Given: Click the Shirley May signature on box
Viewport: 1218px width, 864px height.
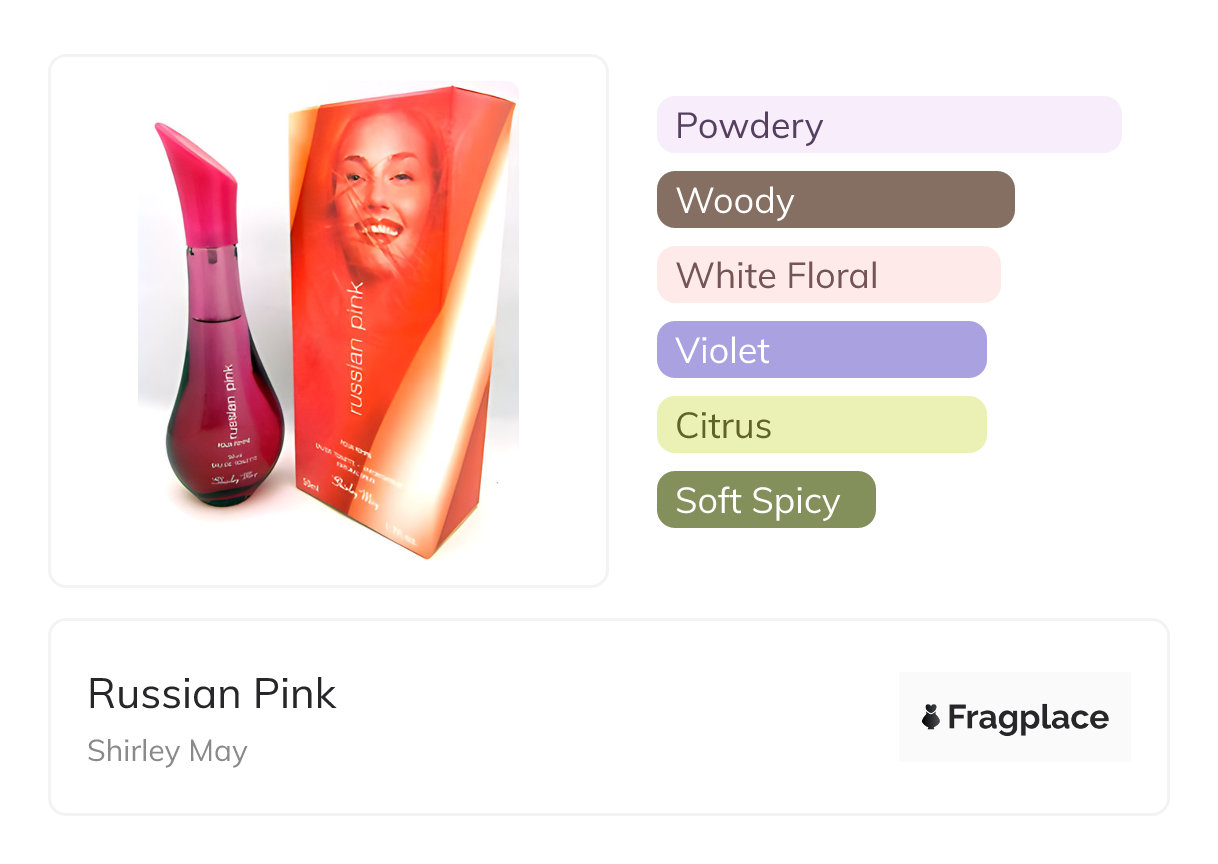Looking at the screenshot, I should click(355, 493).
